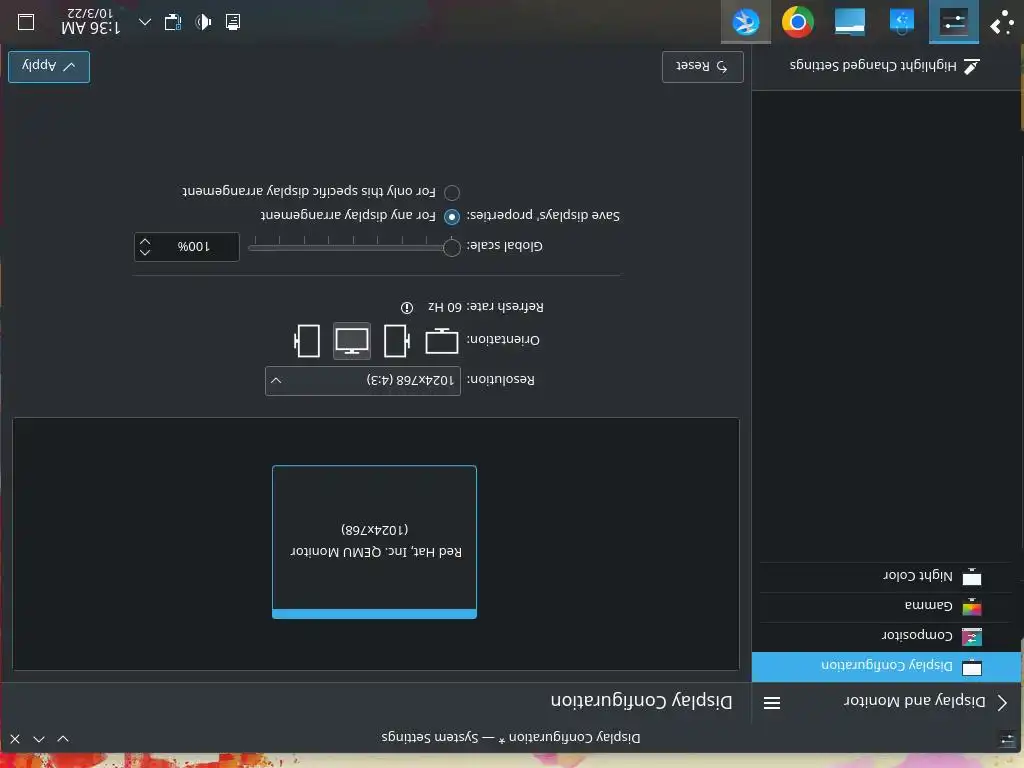Viewport: 1024px width, 768px height.
Task: Click the show desktop button beside the clock
Action: point(26,22)
